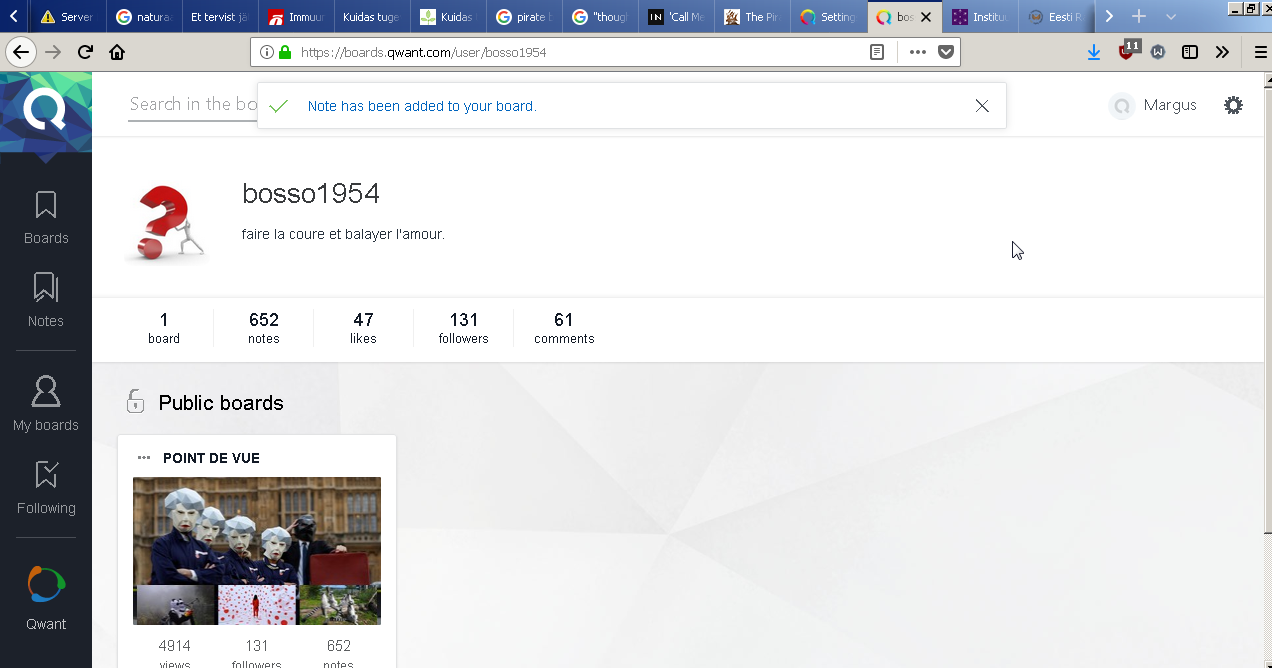Switch to the Immuun tab
Screen dimensions: 1272x668
tap(297, 17)
